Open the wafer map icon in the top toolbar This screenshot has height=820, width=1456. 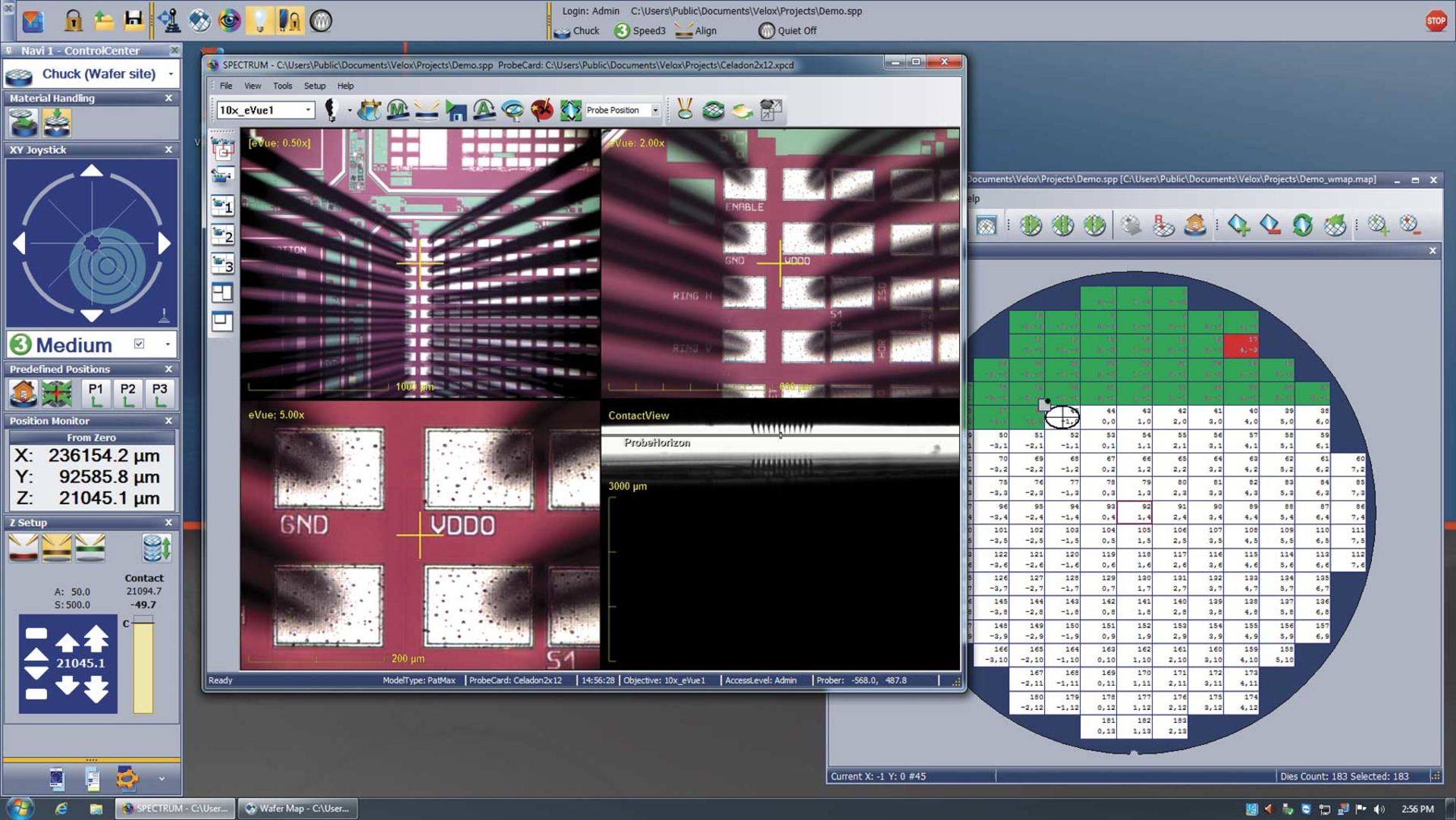point(199,21)
